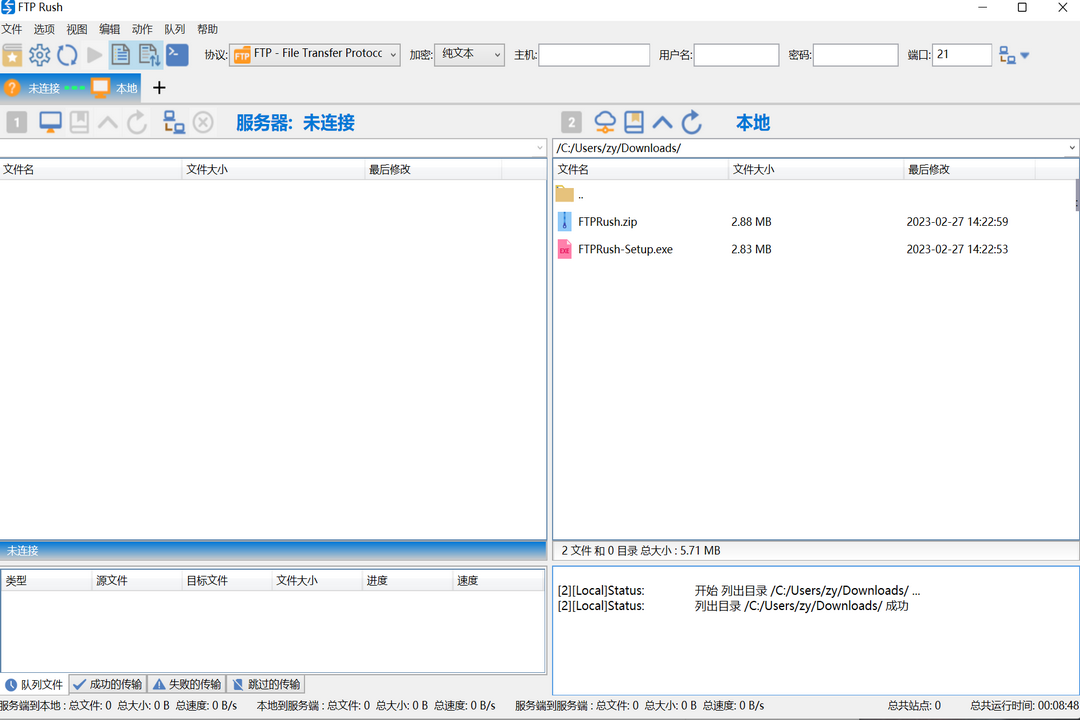
Task: Expand the local path address dropdown
Action: click(x=1071, y=147)
